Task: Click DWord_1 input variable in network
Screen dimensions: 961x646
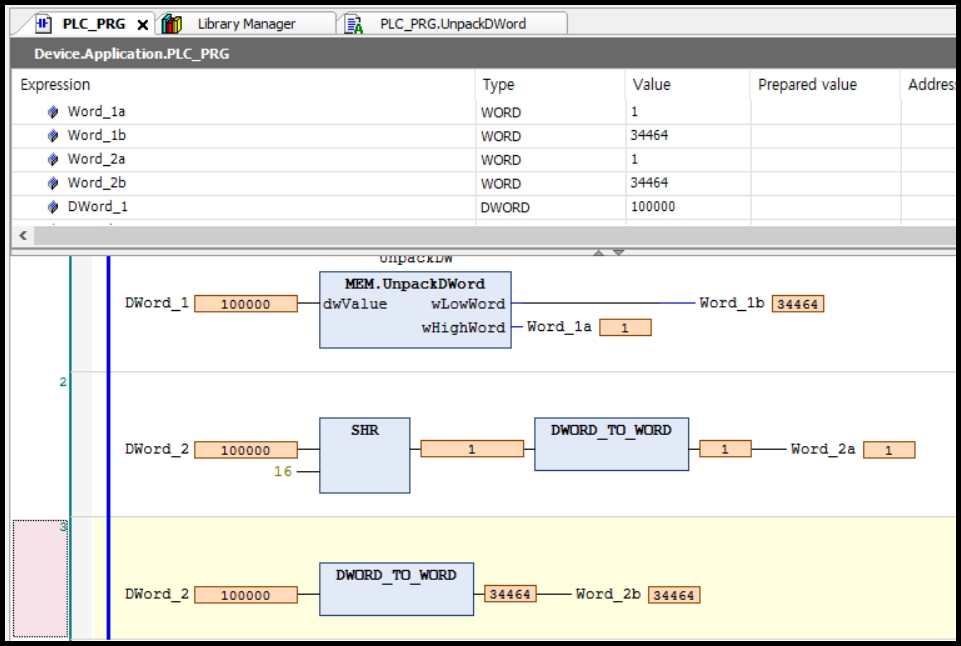Action: coord(157,303)
